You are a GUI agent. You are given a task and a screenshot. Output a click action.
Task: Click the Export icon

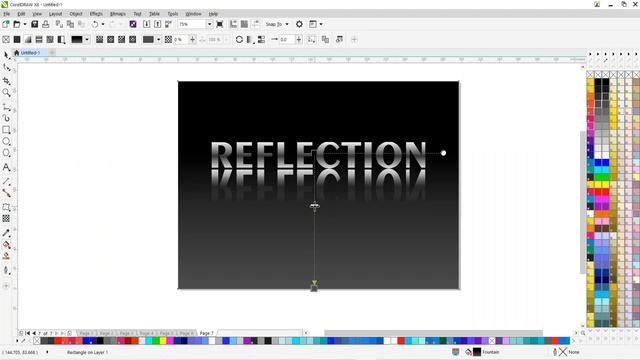pos(158,24)
